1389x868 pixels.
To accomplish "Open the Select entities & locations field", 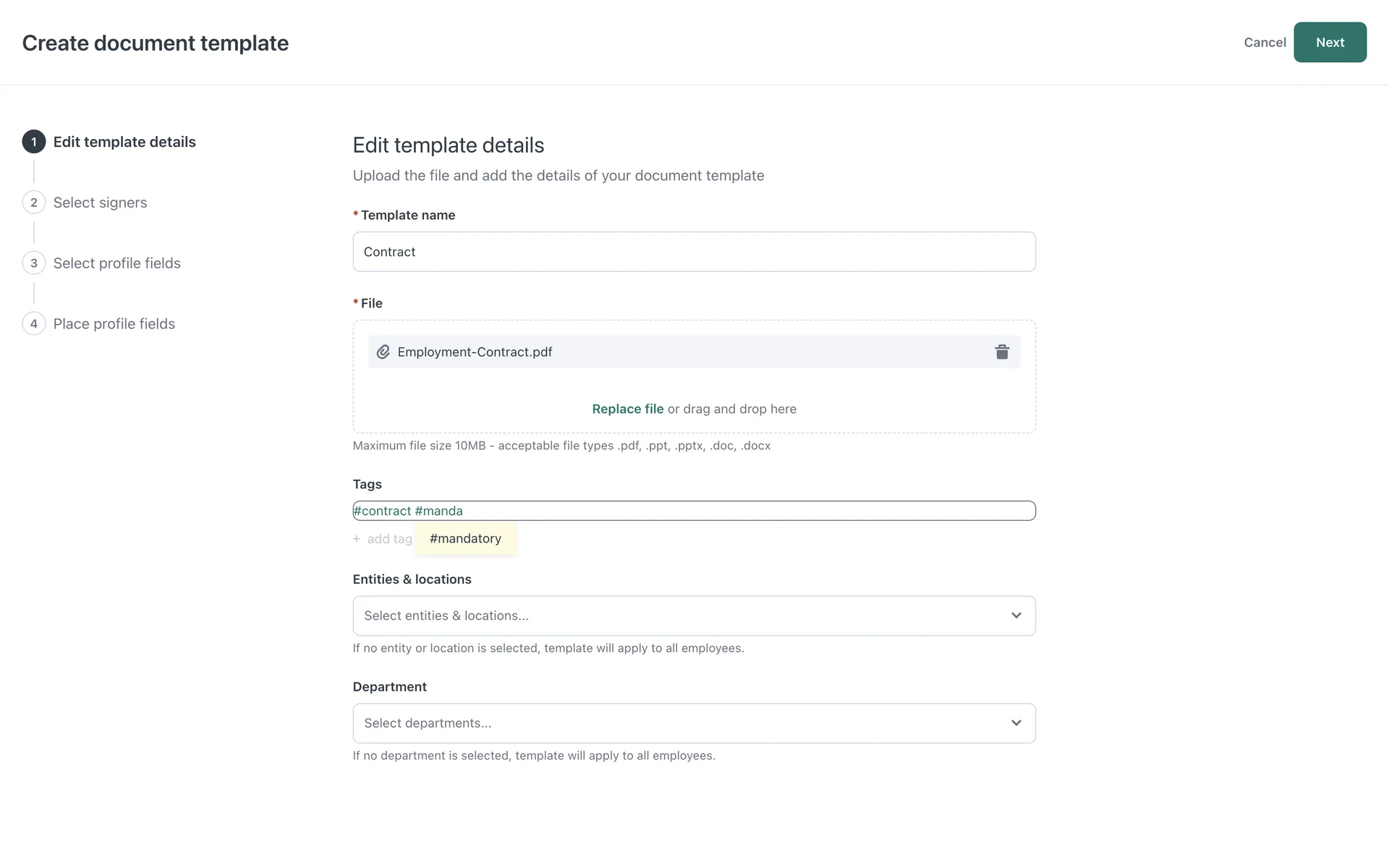I will (680, 616).
